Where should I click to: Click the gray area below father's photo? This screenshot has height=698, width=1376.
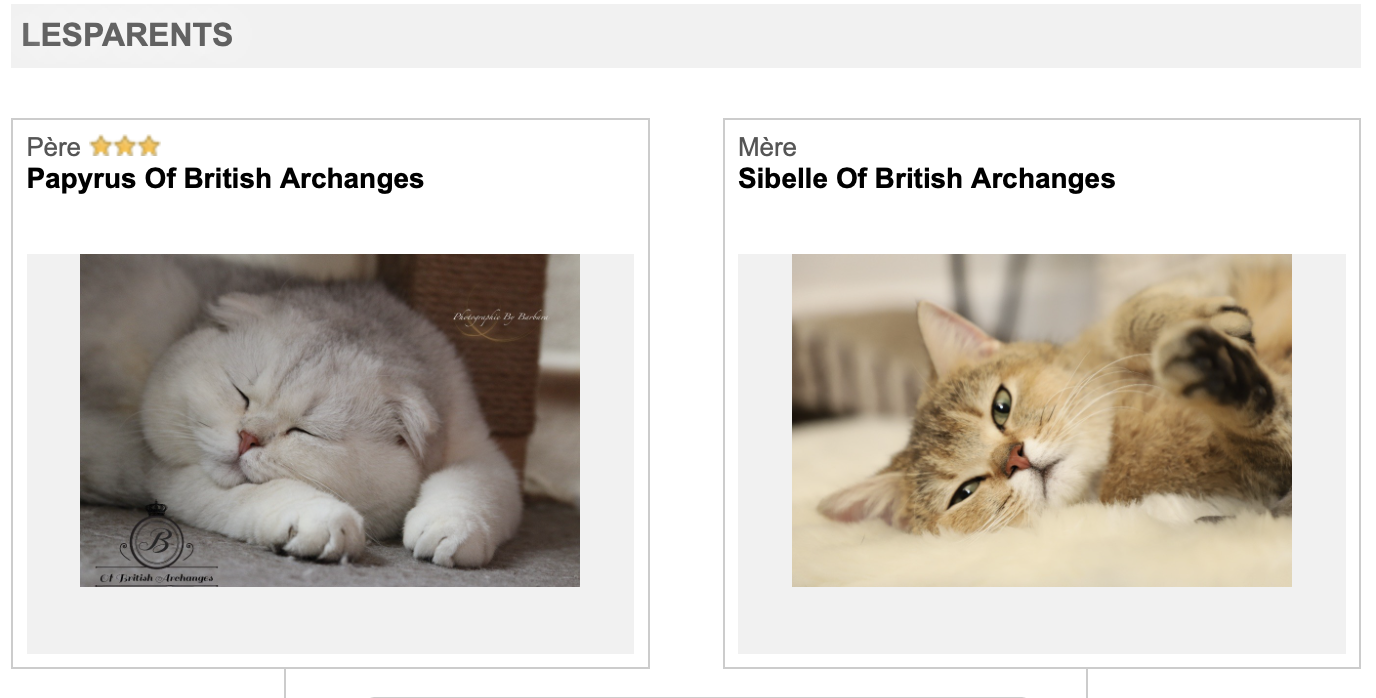click(x=330, y=620)
